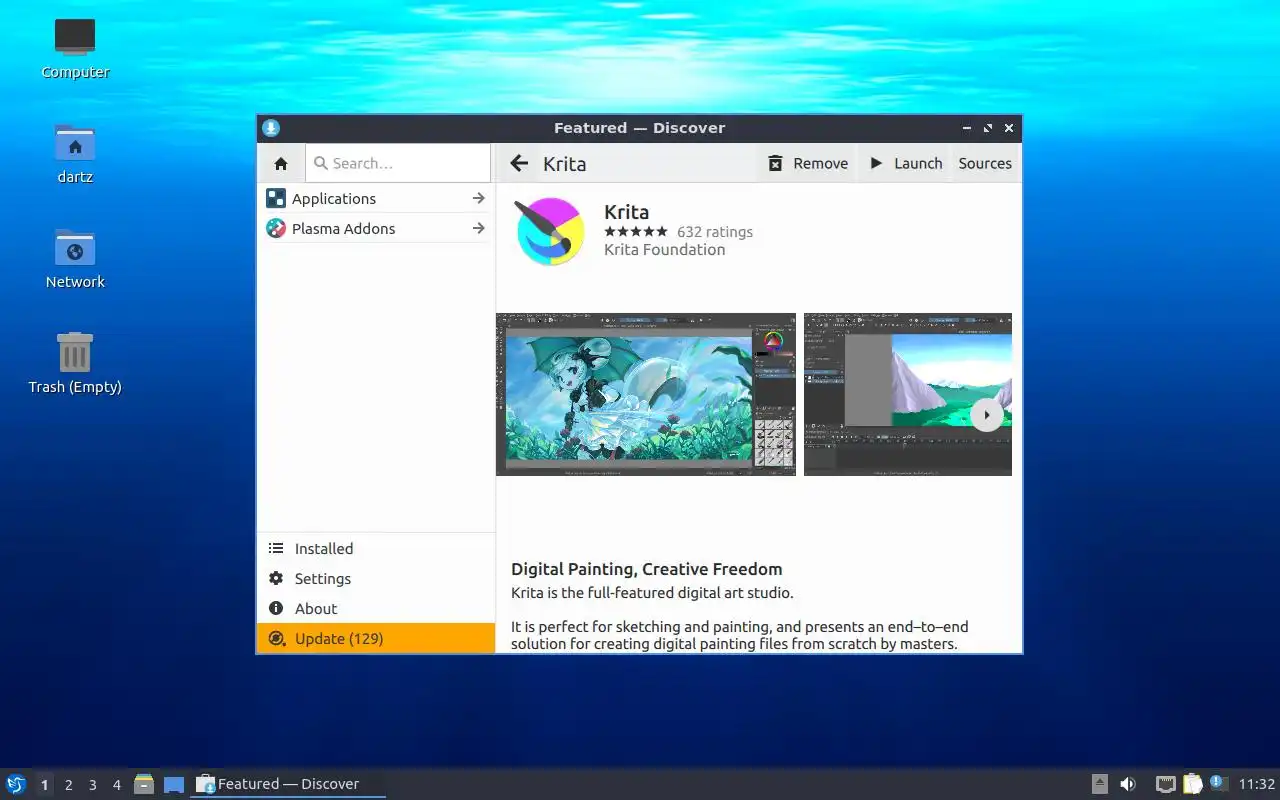Open the volume control tray icon
Screen dimensions: 1280x800
click(1128, 784)
